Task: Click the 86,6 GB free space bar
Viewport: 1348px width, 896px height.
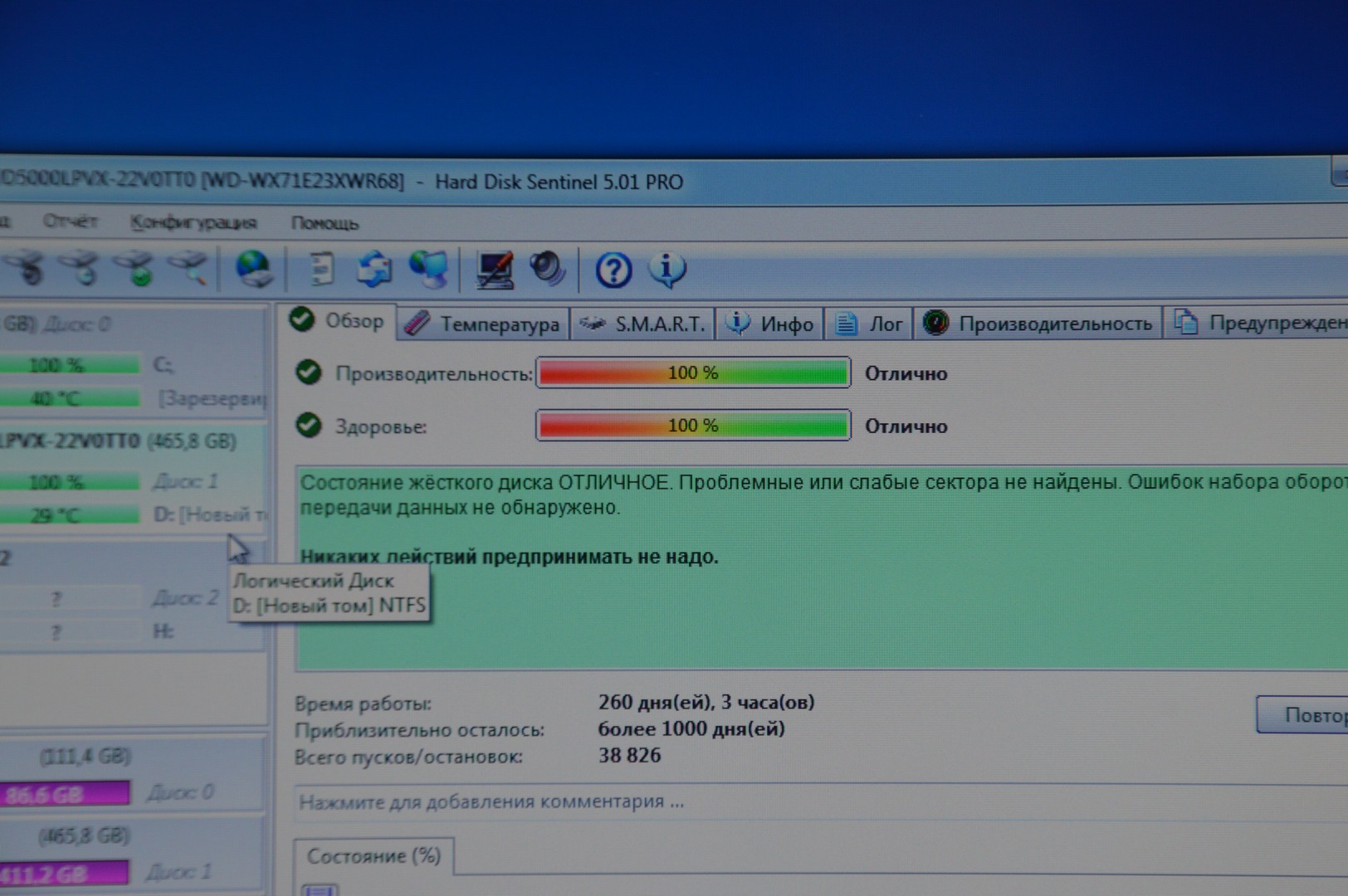Action: tap(65, 794)
